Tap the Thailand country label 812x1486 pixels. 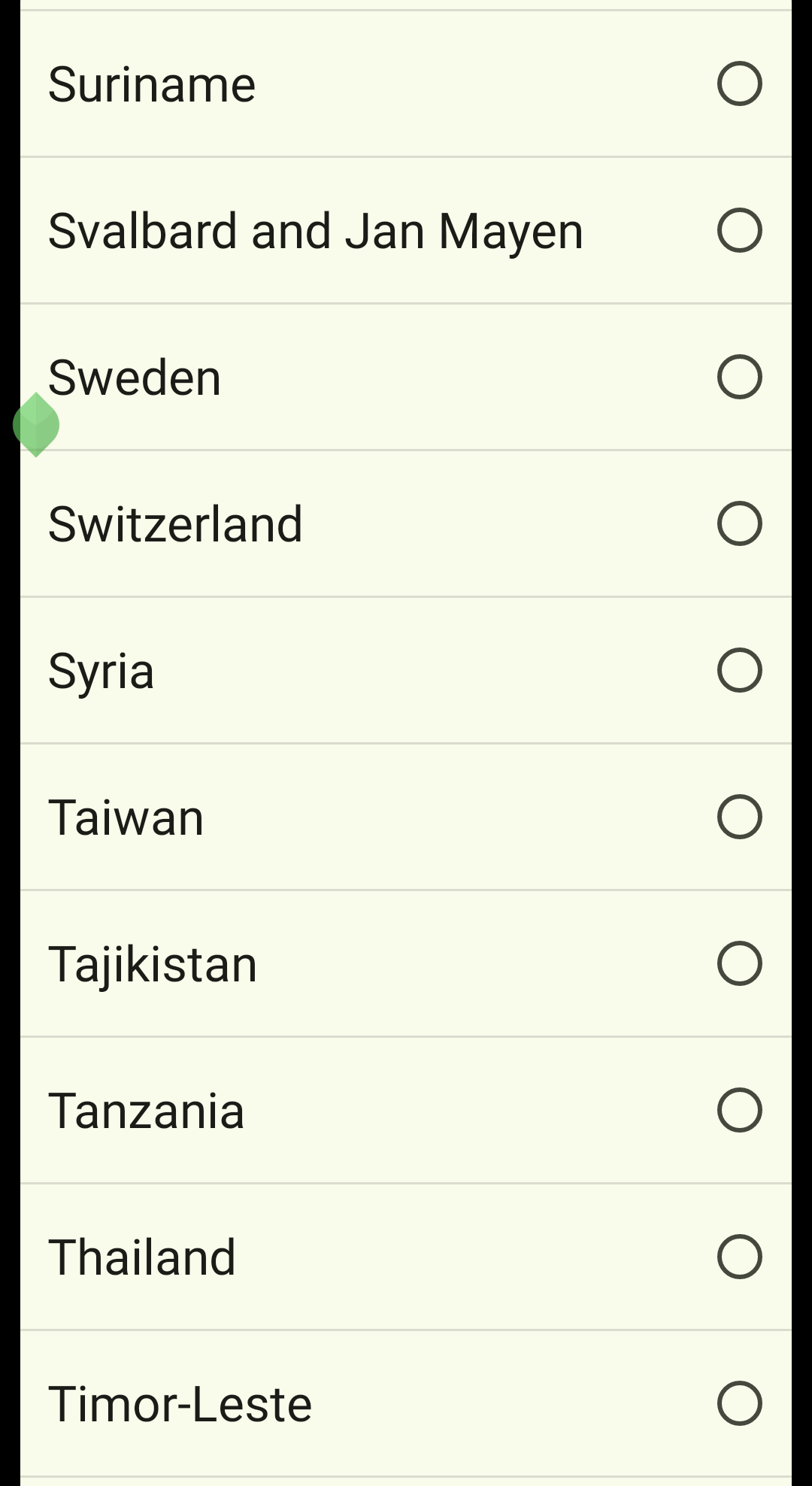[142, 1257]
